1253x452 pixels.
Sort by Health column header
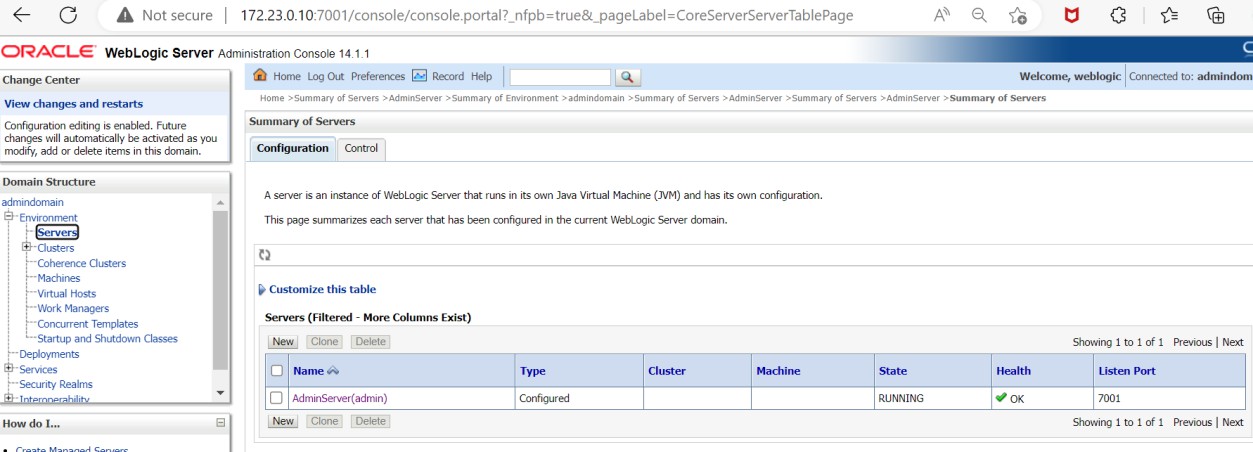point(1013,371)
